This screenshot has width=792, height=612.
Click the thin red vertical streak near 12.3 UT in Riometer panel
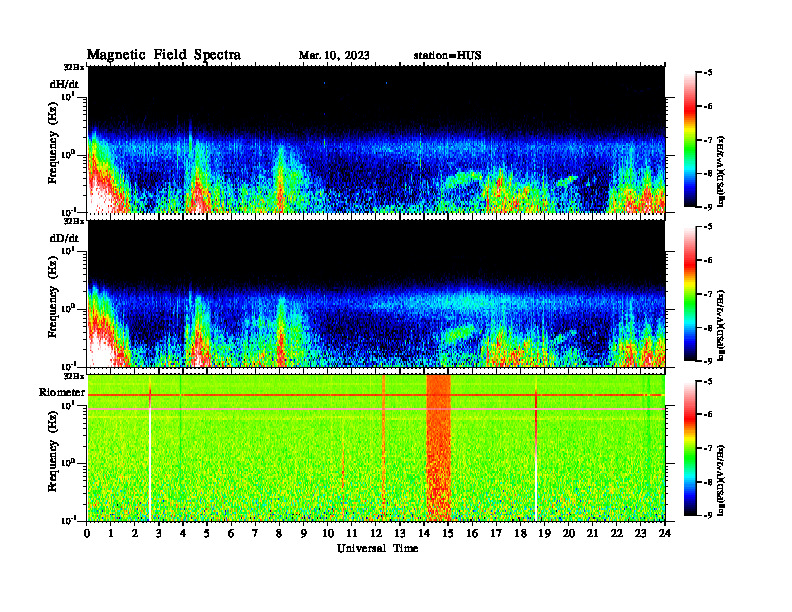point(384,448)
